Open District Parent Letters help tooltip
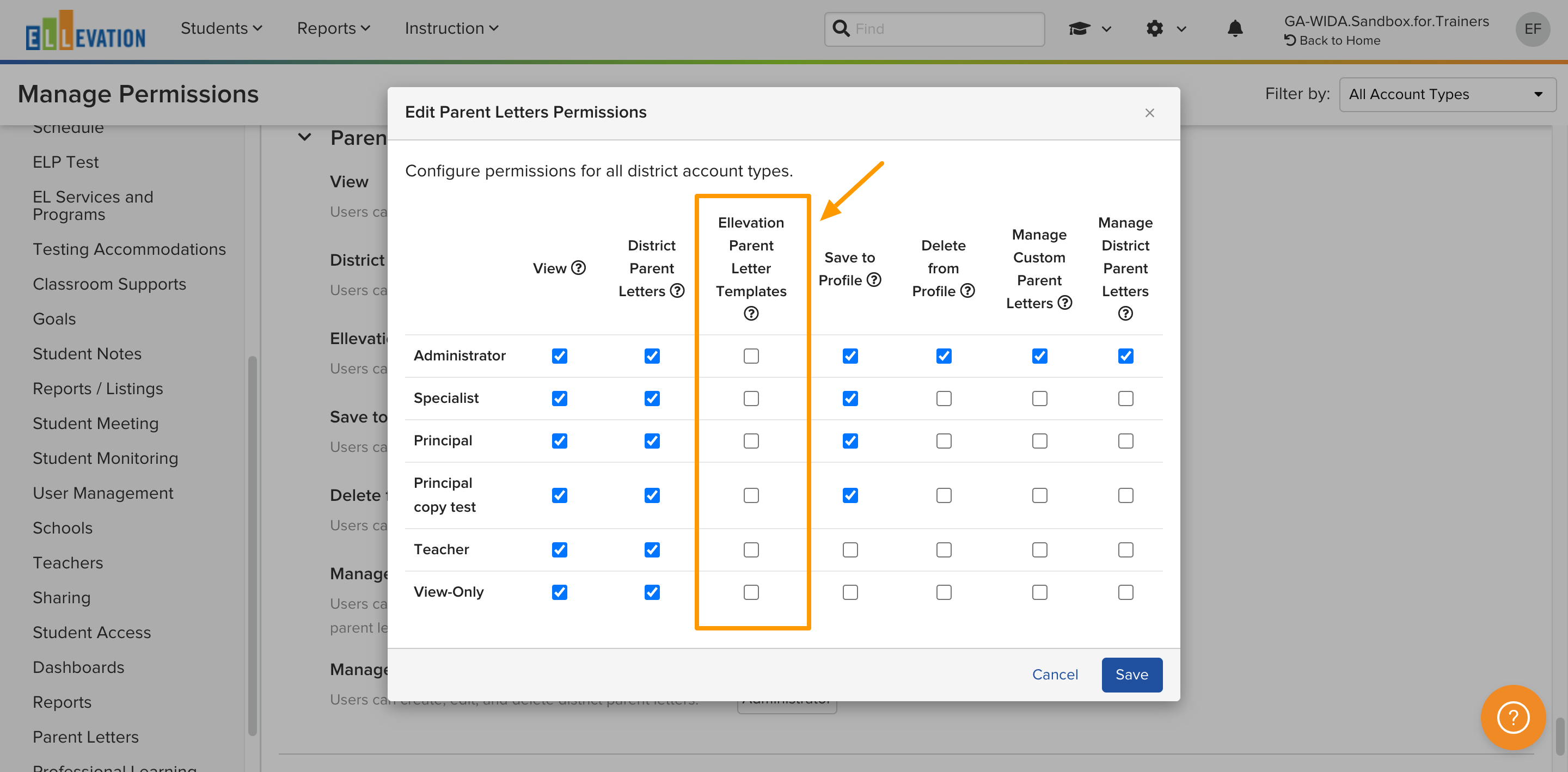 tap(677, 291)
